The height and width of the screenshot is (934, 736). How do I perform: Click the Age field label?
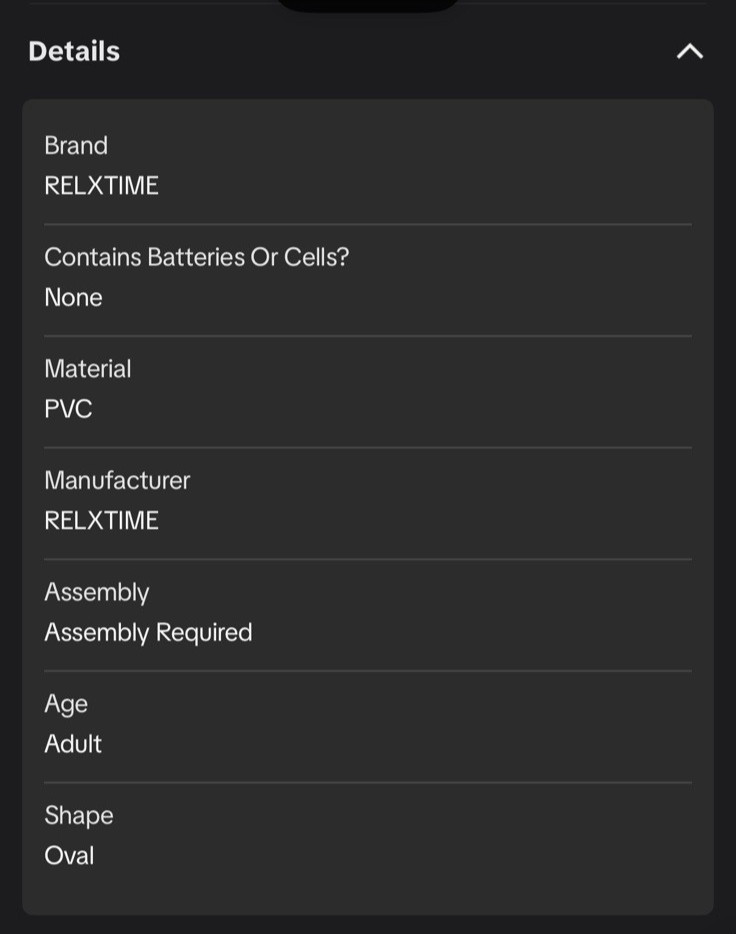tap(66, 704)
